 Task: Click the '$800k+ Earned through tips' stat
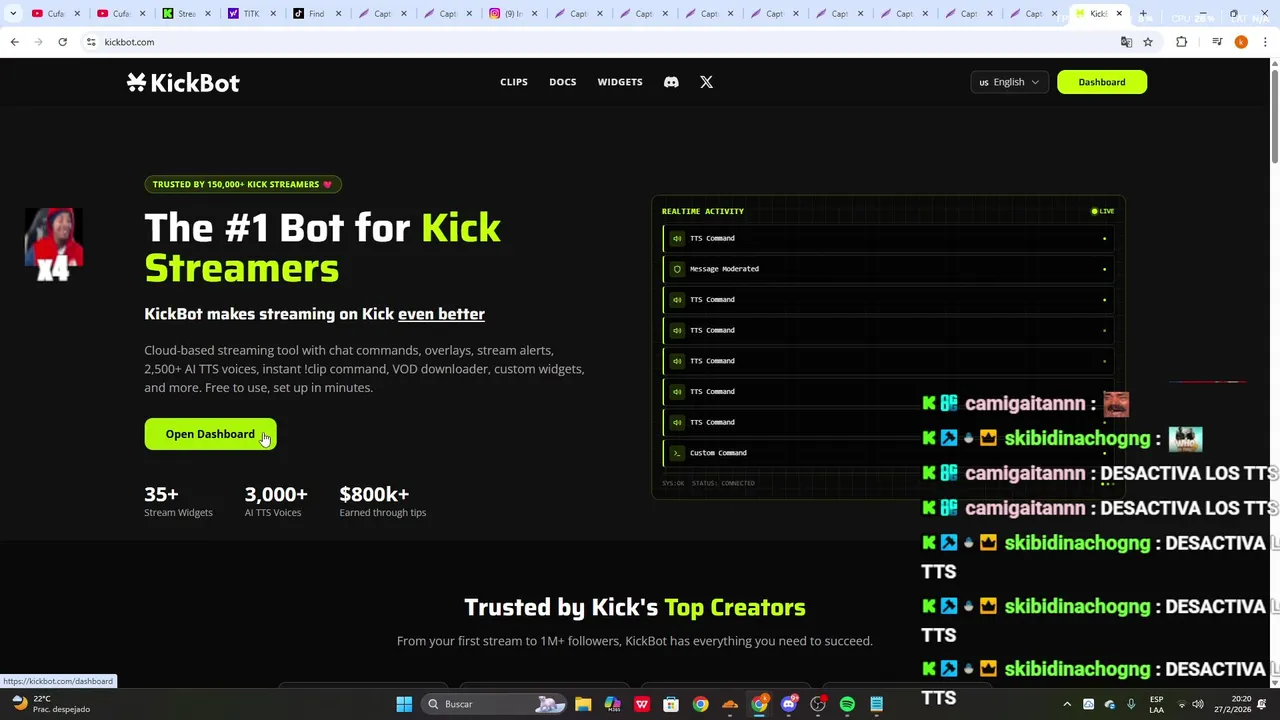[382, 501]
